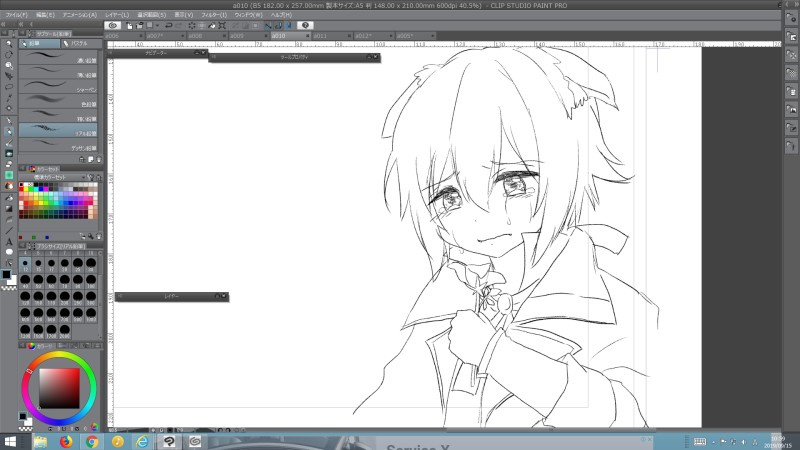Select the Gradient tool
This screenshot has width=800, height=450.
[x=9, y=209]
